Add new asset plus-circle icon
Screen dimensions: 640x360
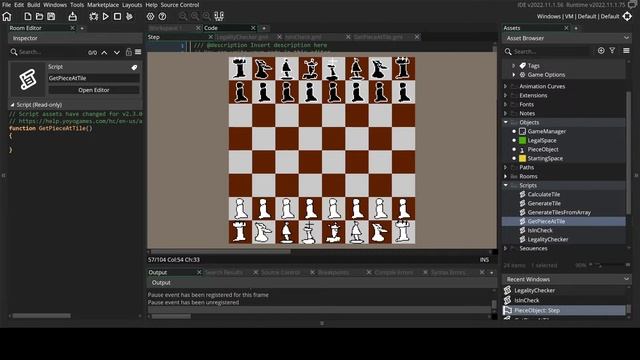[x=601, y=51]
